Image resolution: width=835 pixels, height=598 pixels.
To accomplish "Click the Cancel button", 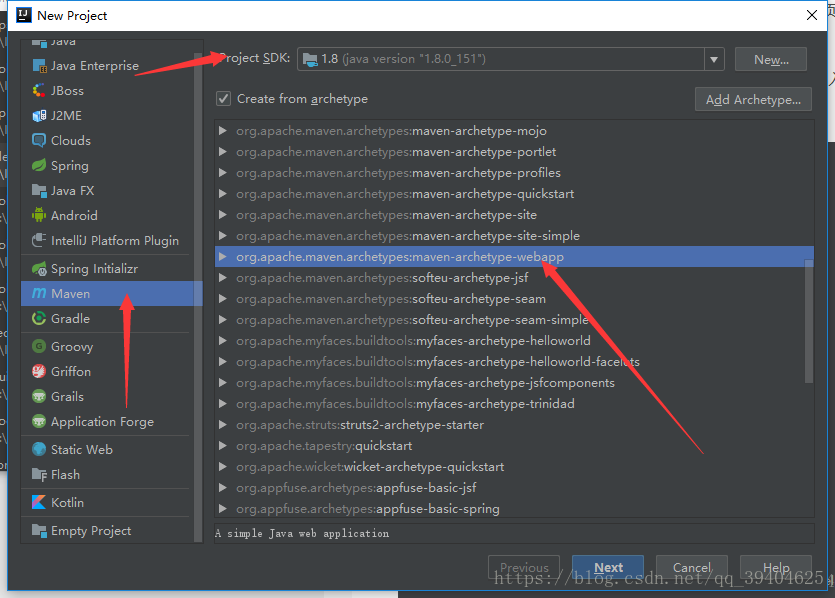I will (x=692, y=567).
